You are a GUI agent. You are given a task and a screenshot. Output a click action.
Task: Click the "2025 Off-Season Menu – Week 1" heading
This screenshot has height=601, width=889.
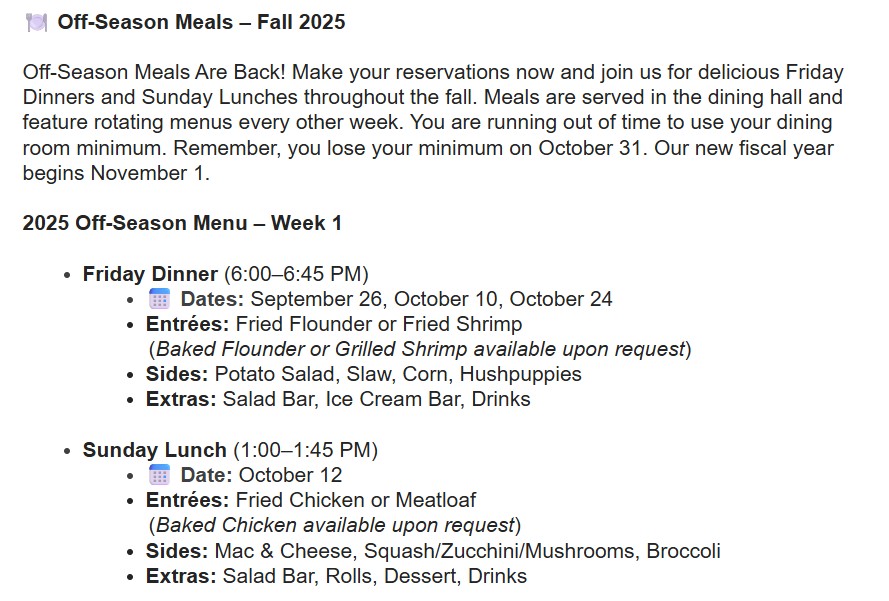pos(182,223)
